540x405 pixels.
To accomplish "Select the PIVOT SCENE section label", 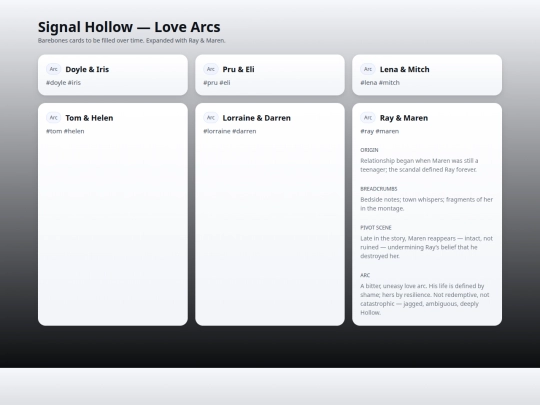I will 376,228.
